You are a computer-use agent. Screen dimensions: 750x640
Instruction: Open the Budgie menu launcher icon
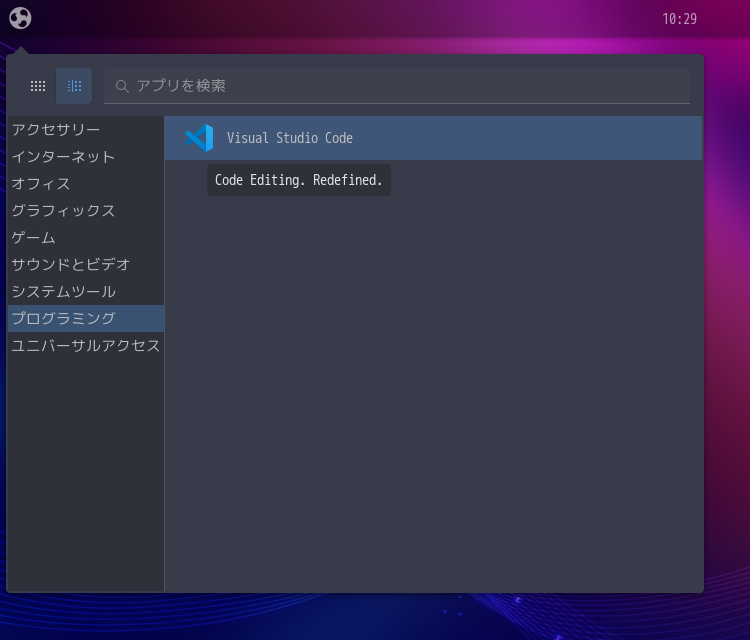20,18
